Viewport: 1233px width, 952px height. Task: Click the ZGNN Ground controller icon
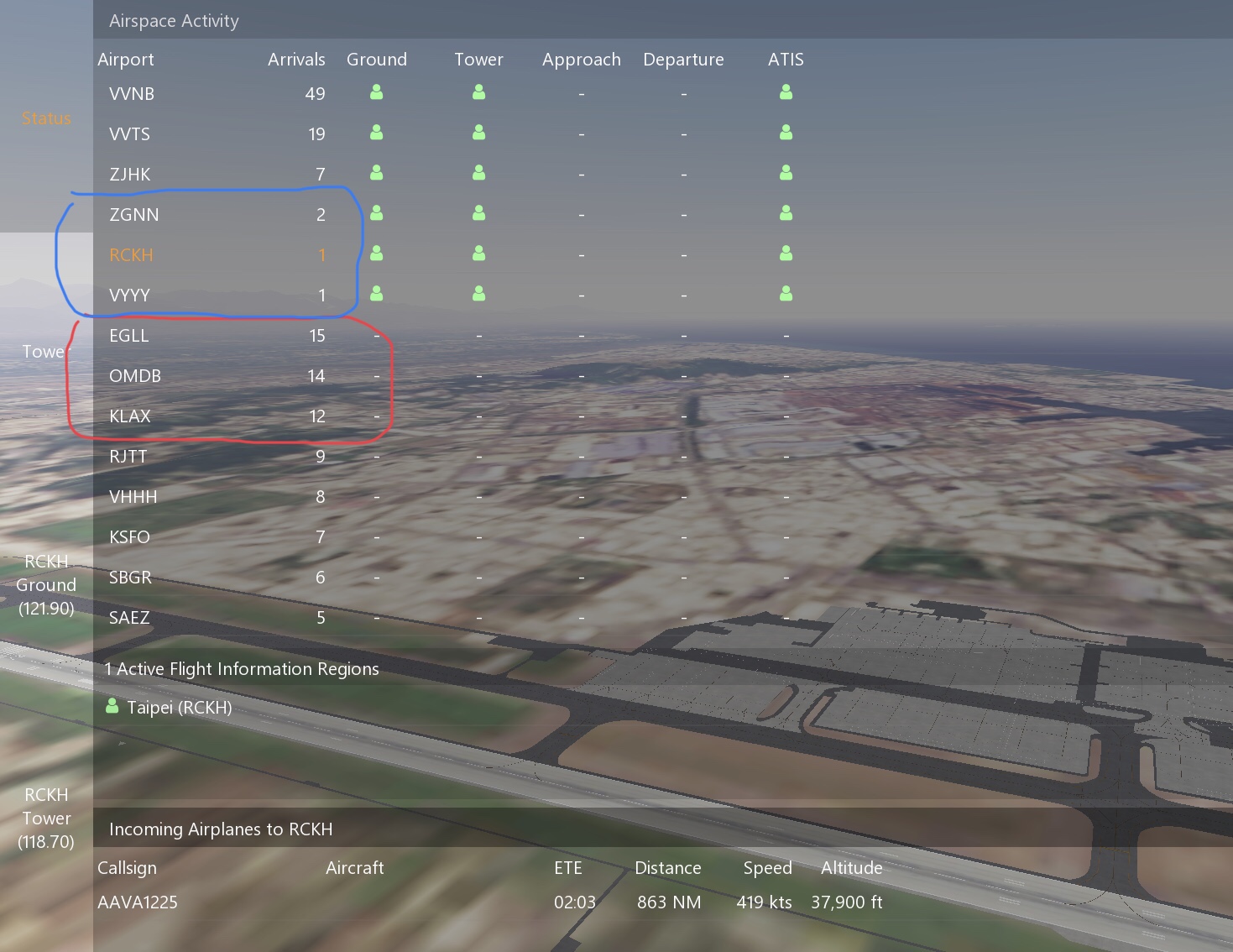coord(377,213)
